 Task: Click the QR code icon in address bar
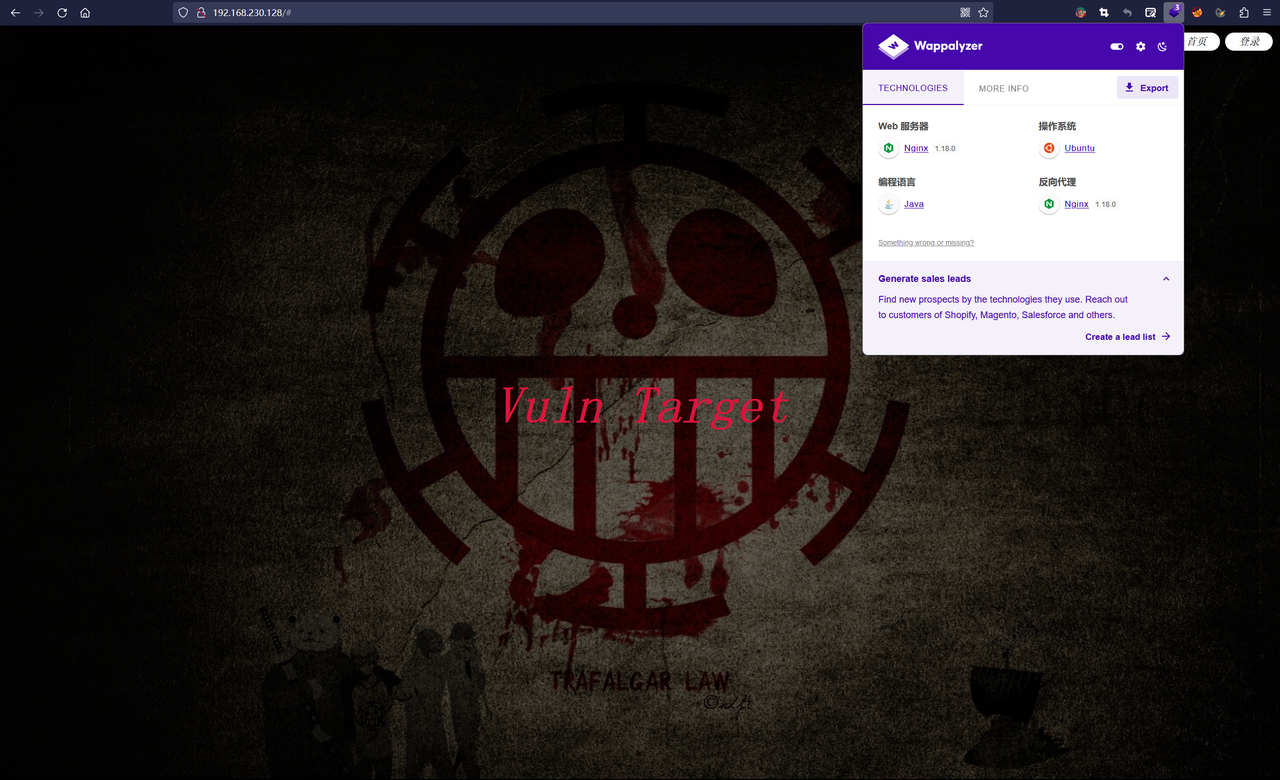pyautogui.click(x=965, y=13)
